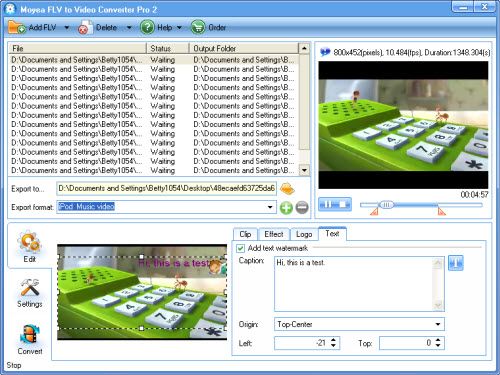Switch to the Logo tab
Viewport: 500px width, 375px height.
(x=304, y=234)
